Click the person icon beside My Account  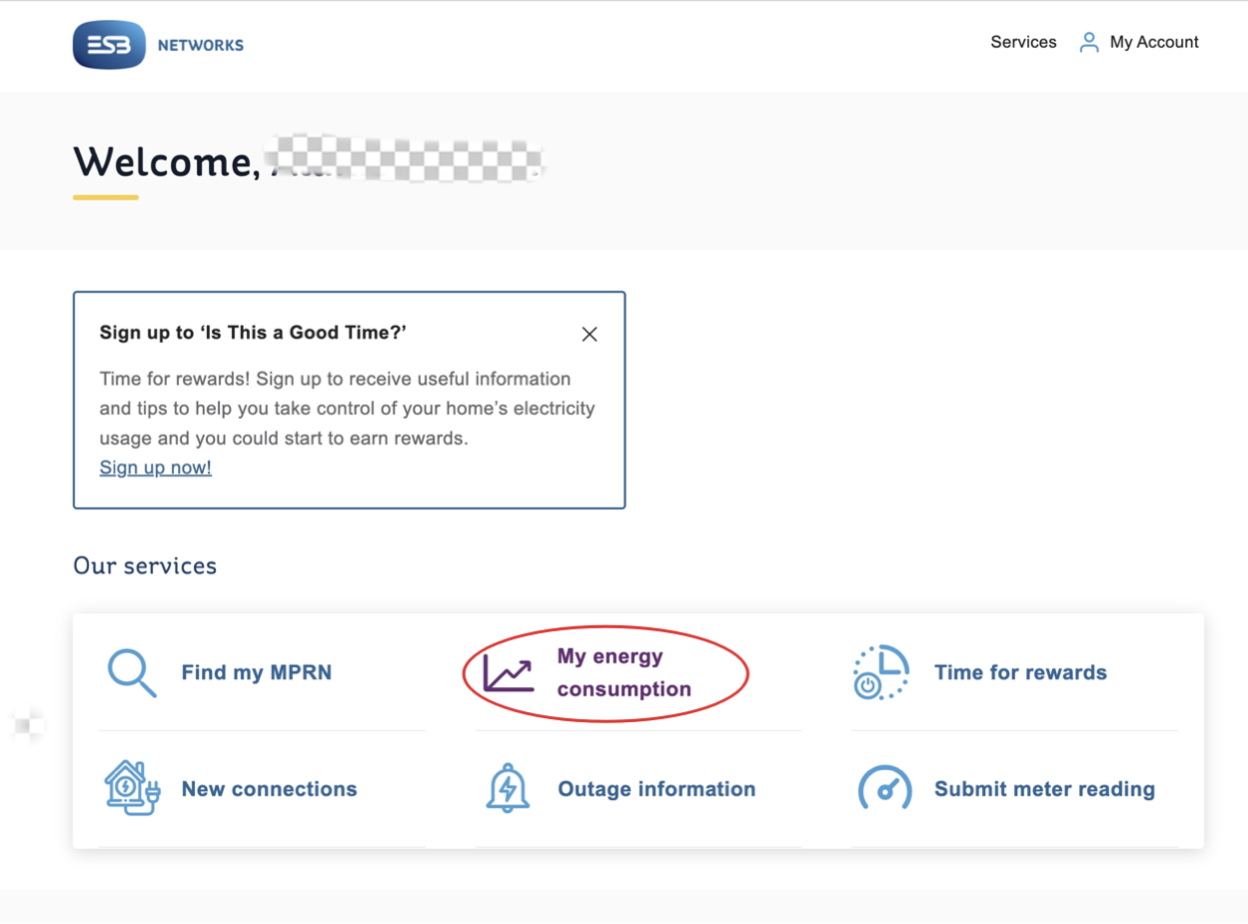[1089, 42]
